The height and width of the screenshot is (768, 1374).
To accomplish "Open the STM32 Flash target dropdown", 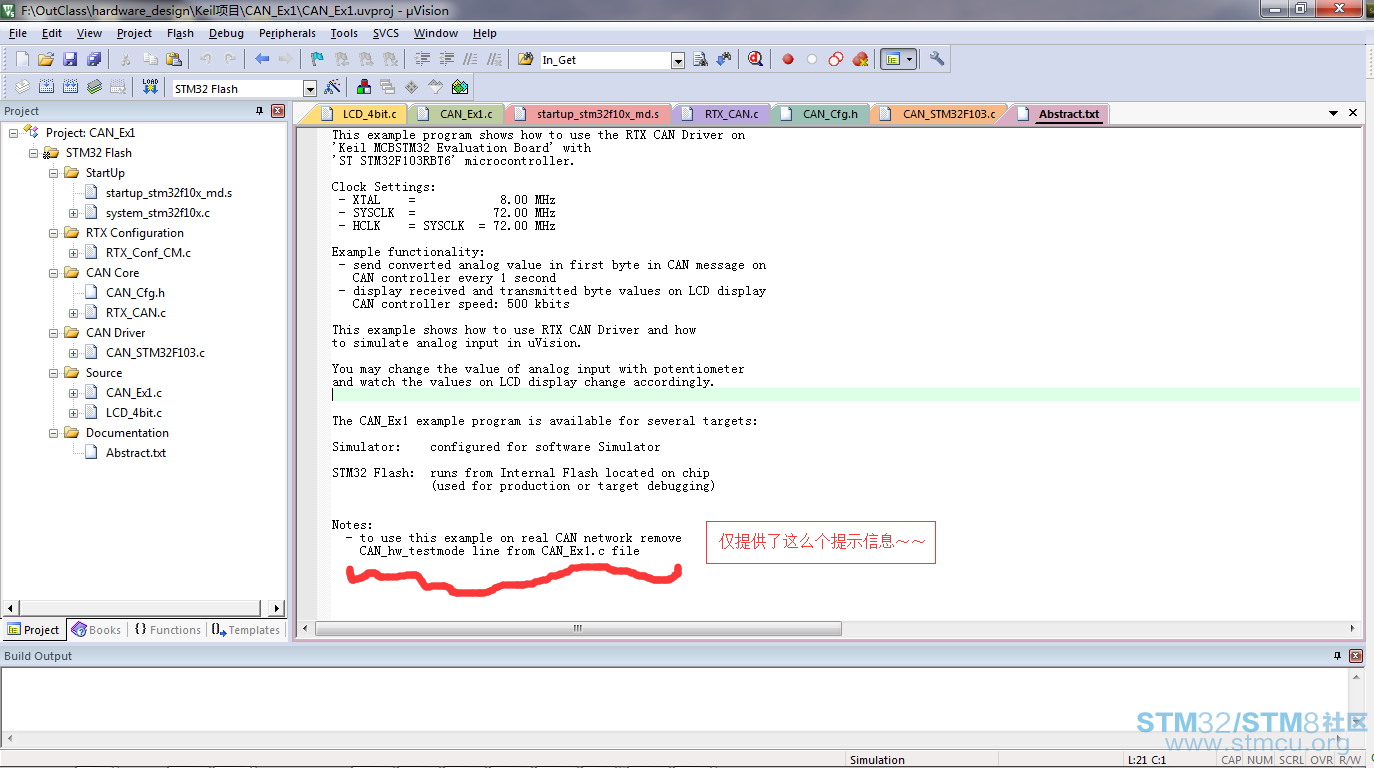I will pos(310,89).
